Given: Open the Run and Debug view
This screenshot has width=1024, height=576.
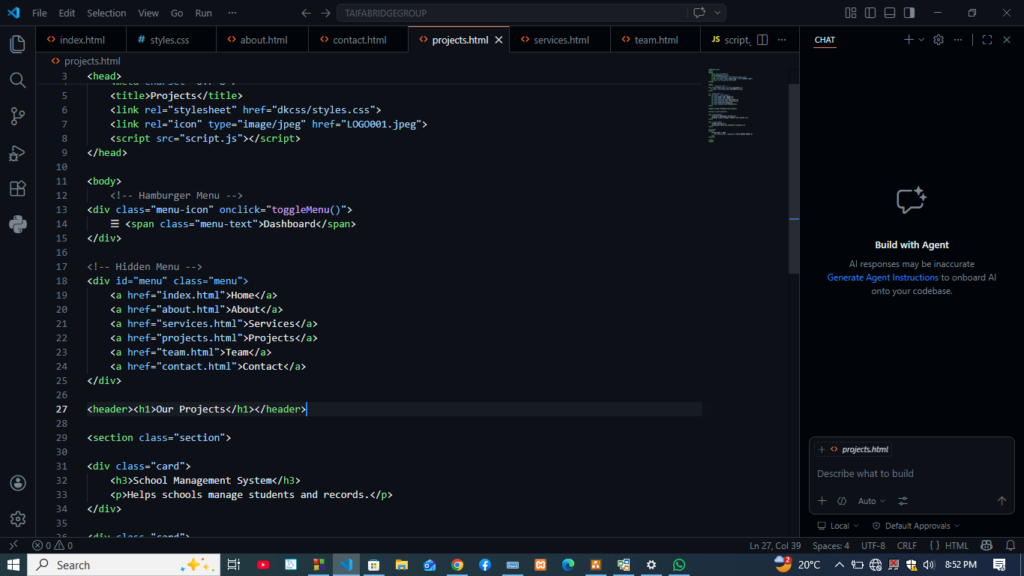Looking at the screenshot, I should pos(18,153).
